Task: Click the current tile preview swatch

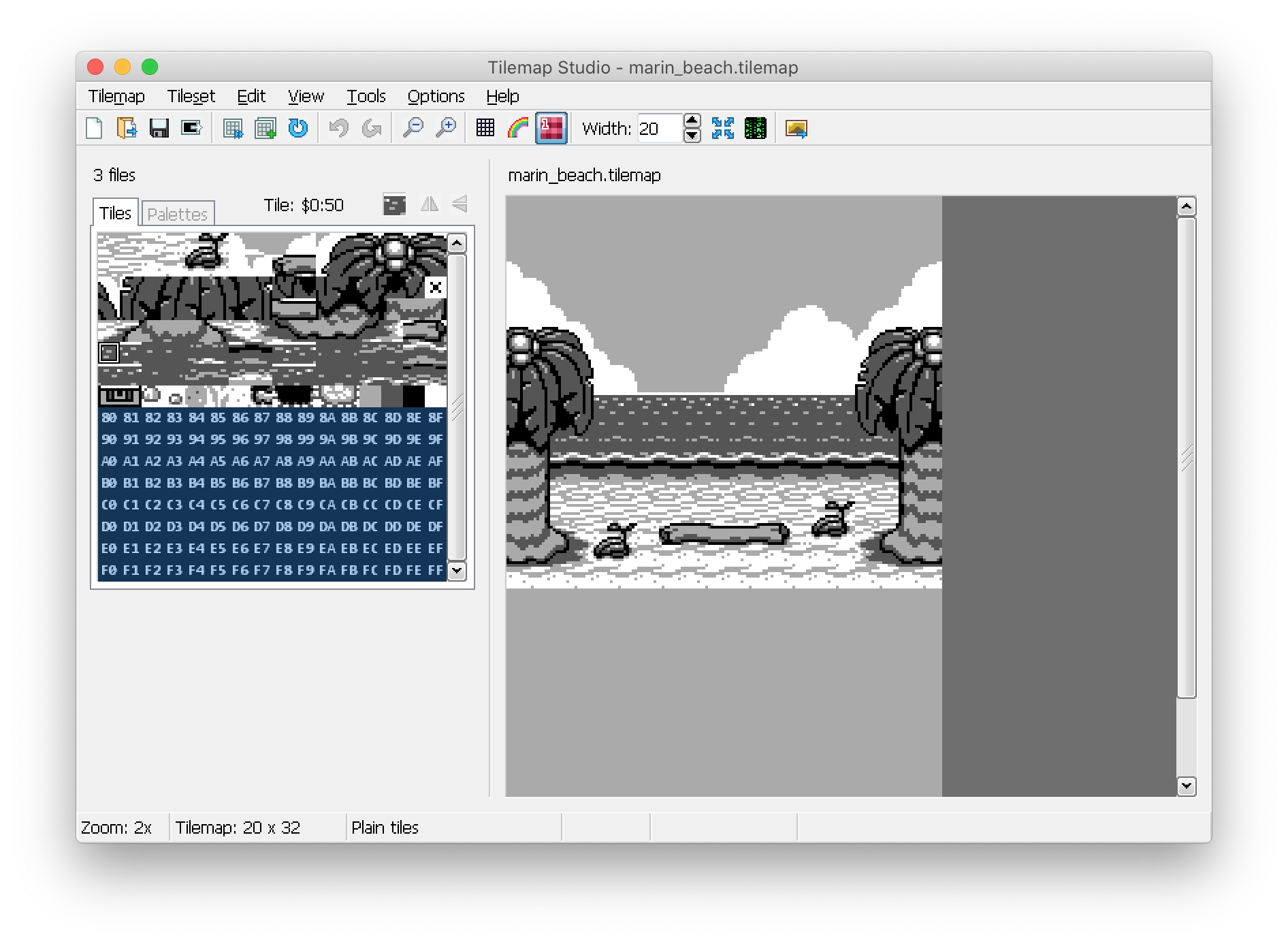Action: [x=395, y=204]
